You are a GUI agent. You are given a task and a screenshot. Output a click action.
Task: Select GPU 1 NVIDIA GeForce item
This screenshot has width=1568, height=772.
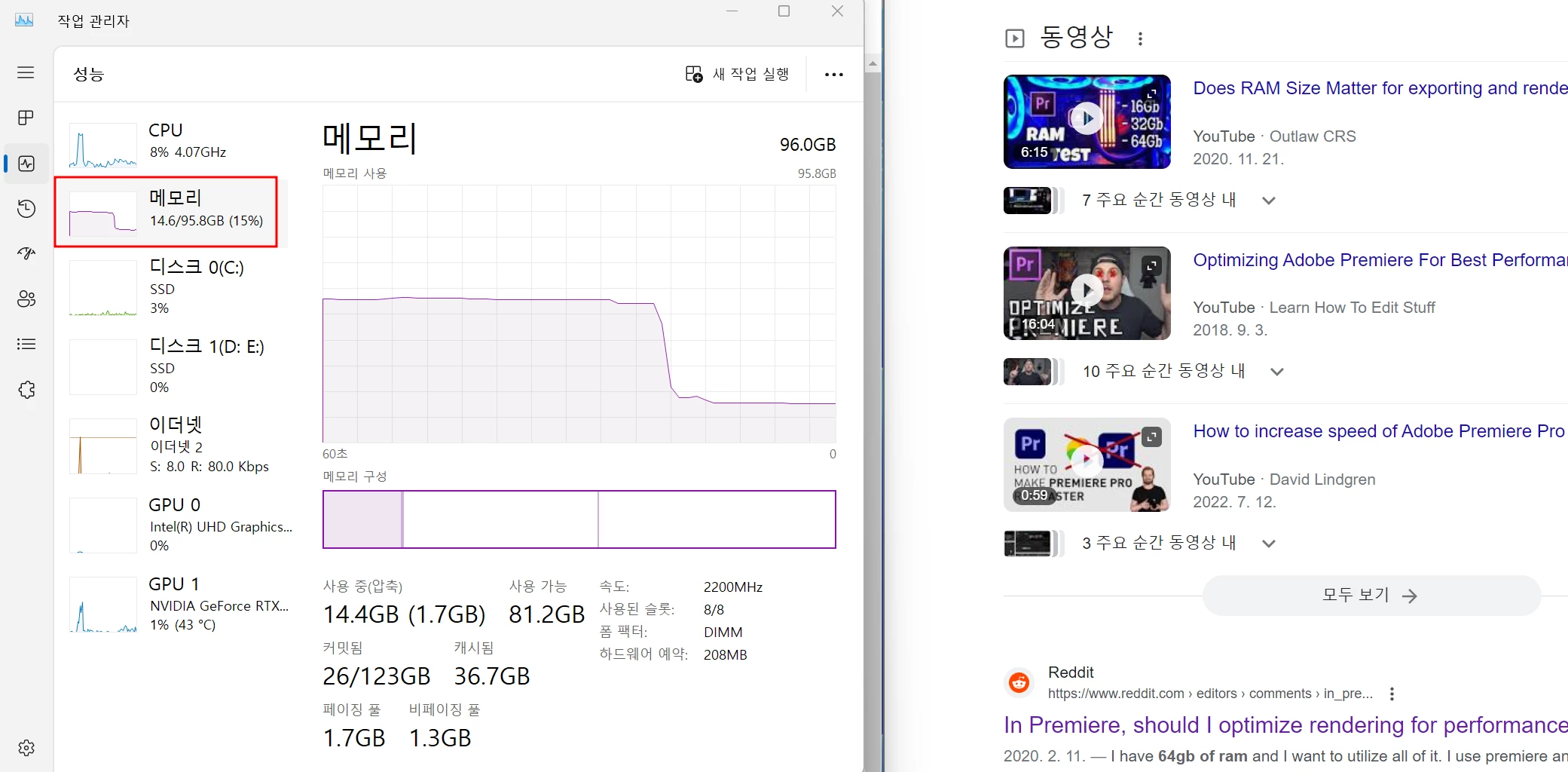177,604
